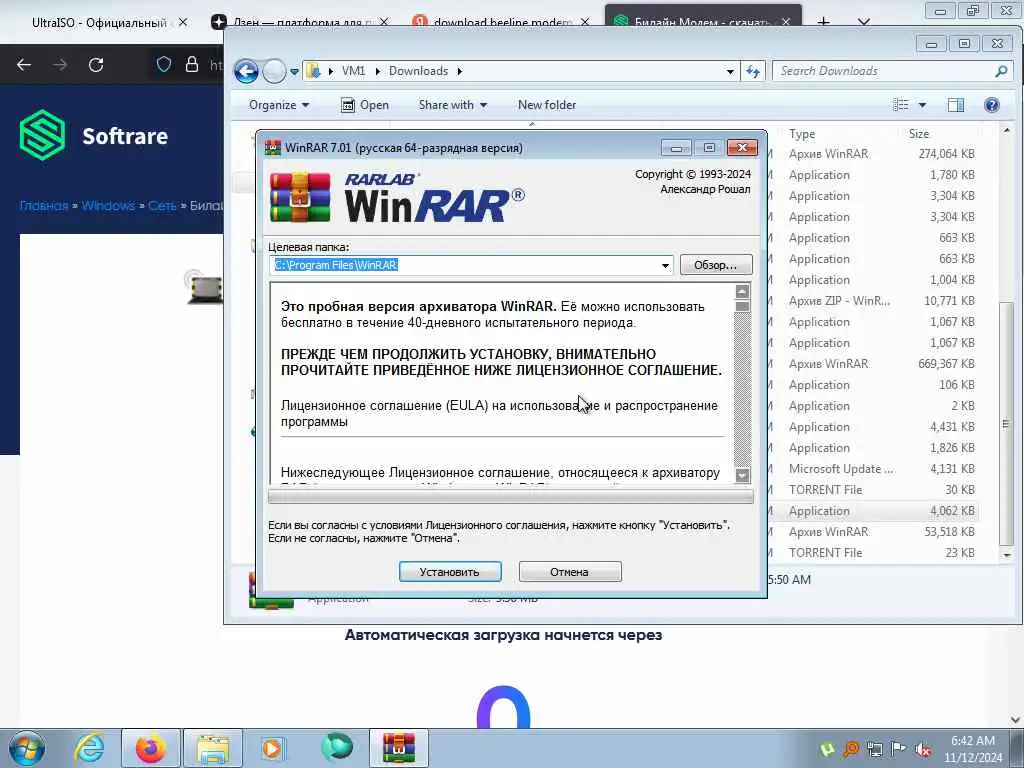Click Explorer forward navigation arrow
1024x768 pixels.
[x=274, y=71]
